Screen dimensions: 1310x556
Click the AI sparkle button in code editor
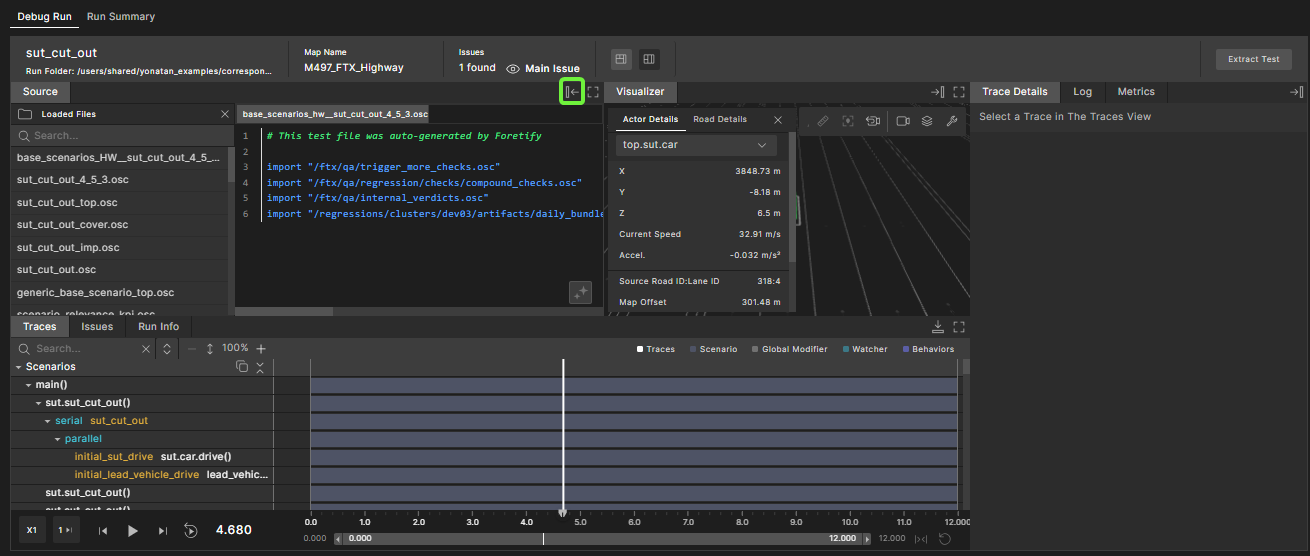pyautogui.click(x=581, y=292)
